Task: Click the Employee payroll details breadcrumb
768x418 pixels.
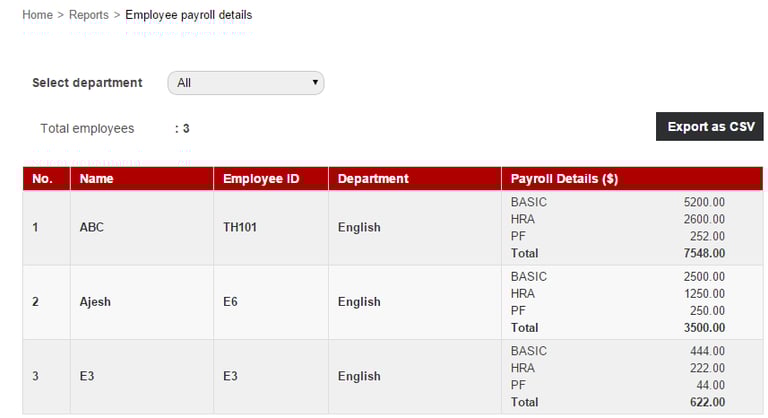Action: [x=188, y=15]
